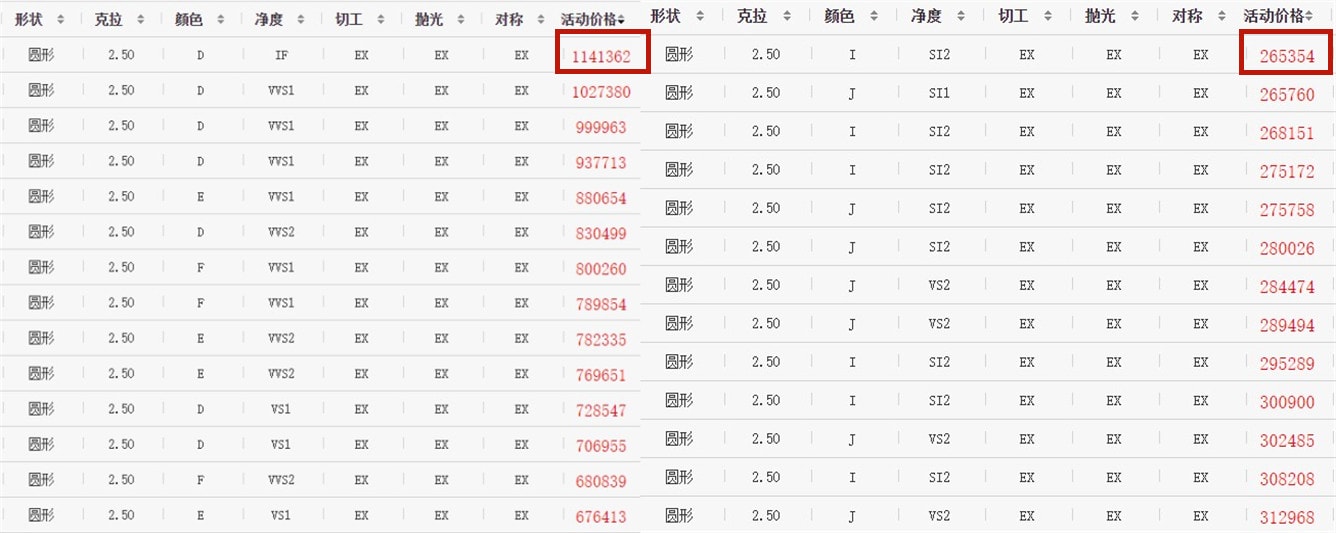
Task: Select the price 999963
Action: click(x=601, y=127)
